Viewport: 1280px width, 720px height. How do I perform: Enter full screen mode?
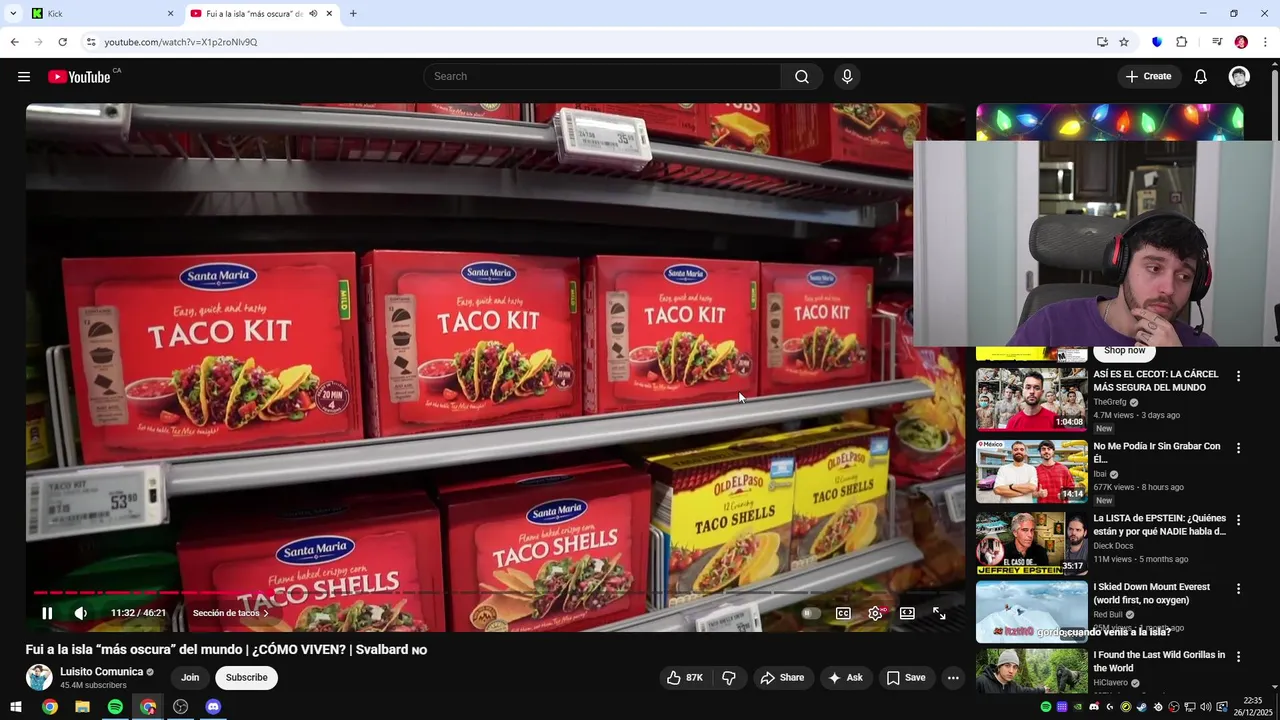(x=939, y=613)
